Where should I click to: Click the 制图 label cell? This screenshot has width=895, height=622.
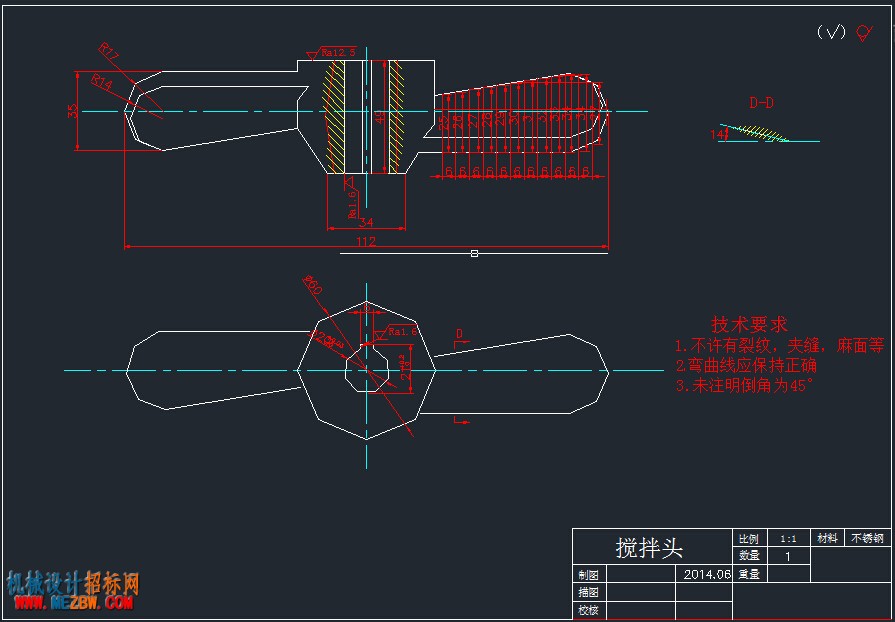589,575
